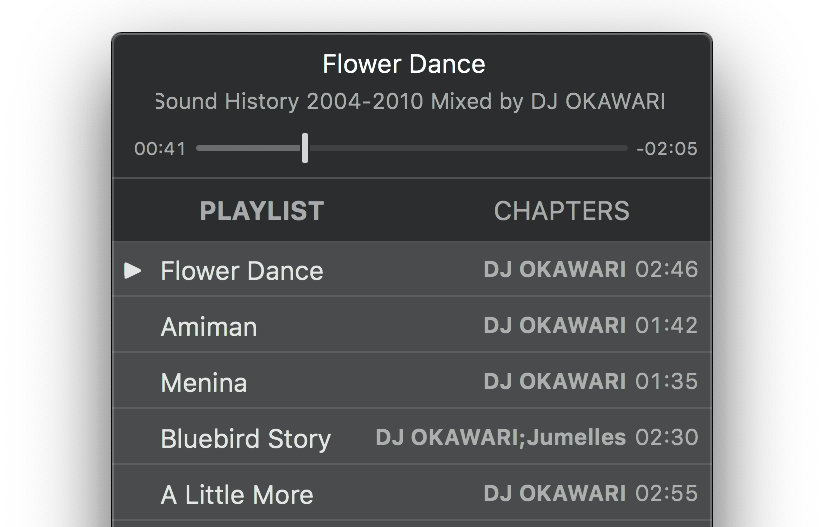This screenshot has width=824, height=527.
Task: Click the seek slider handle
Action: pos(305,148)
